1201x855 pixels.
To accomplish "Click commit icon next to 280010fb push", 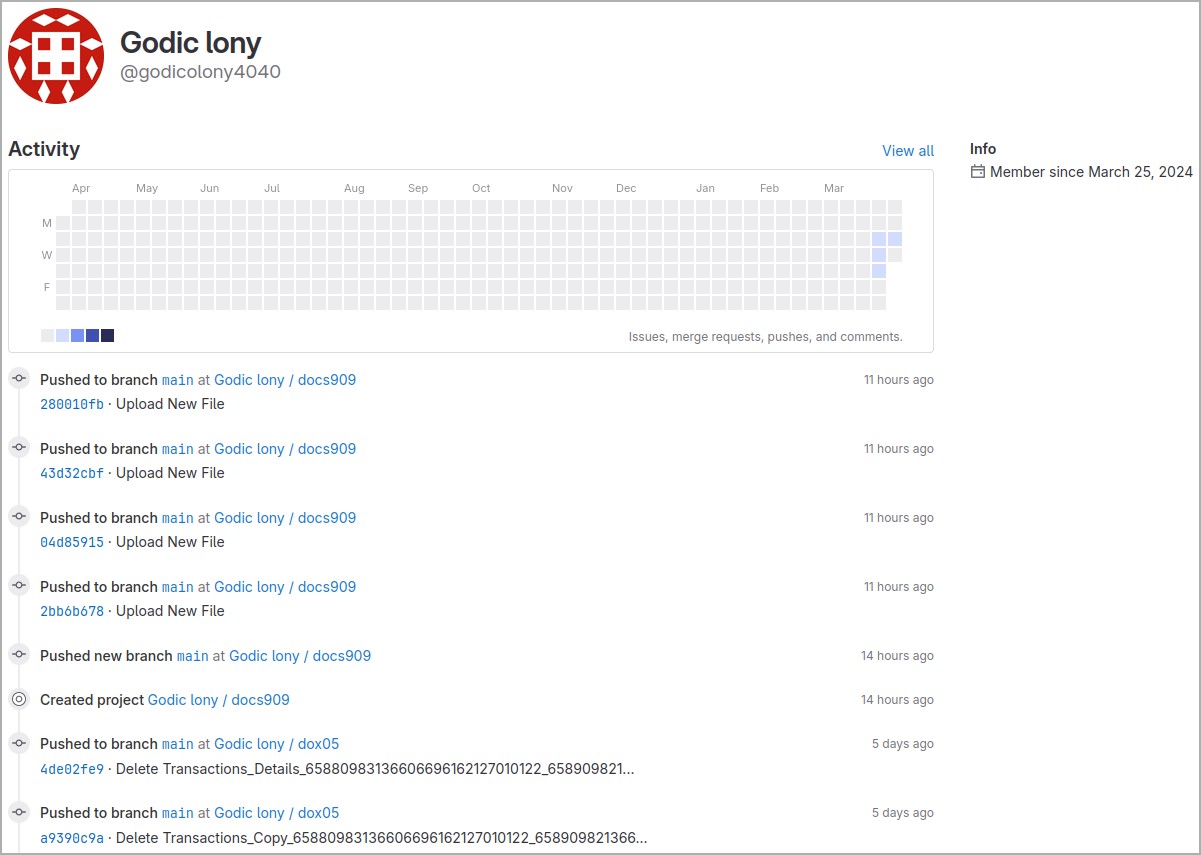I will (x=19, y=380).
